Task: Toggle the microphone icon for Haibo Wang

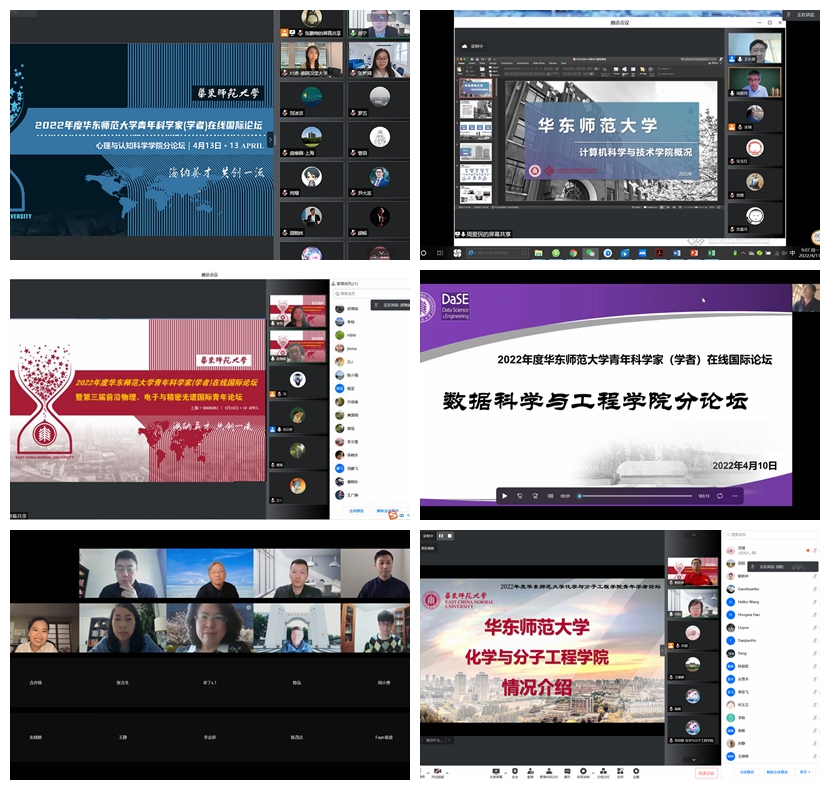Action: (x=815, y=602)
